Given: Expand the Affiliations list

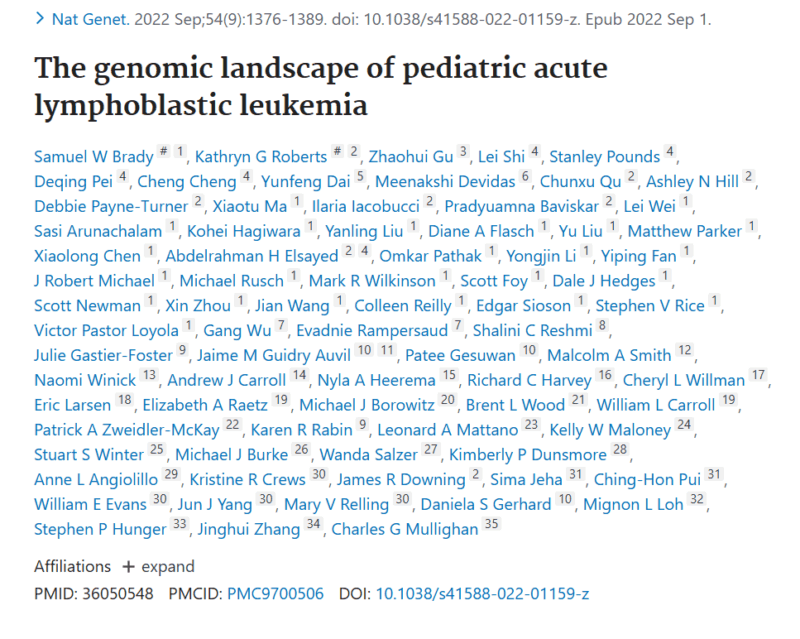Looking at the screenshot, I should tap(158, 567).
